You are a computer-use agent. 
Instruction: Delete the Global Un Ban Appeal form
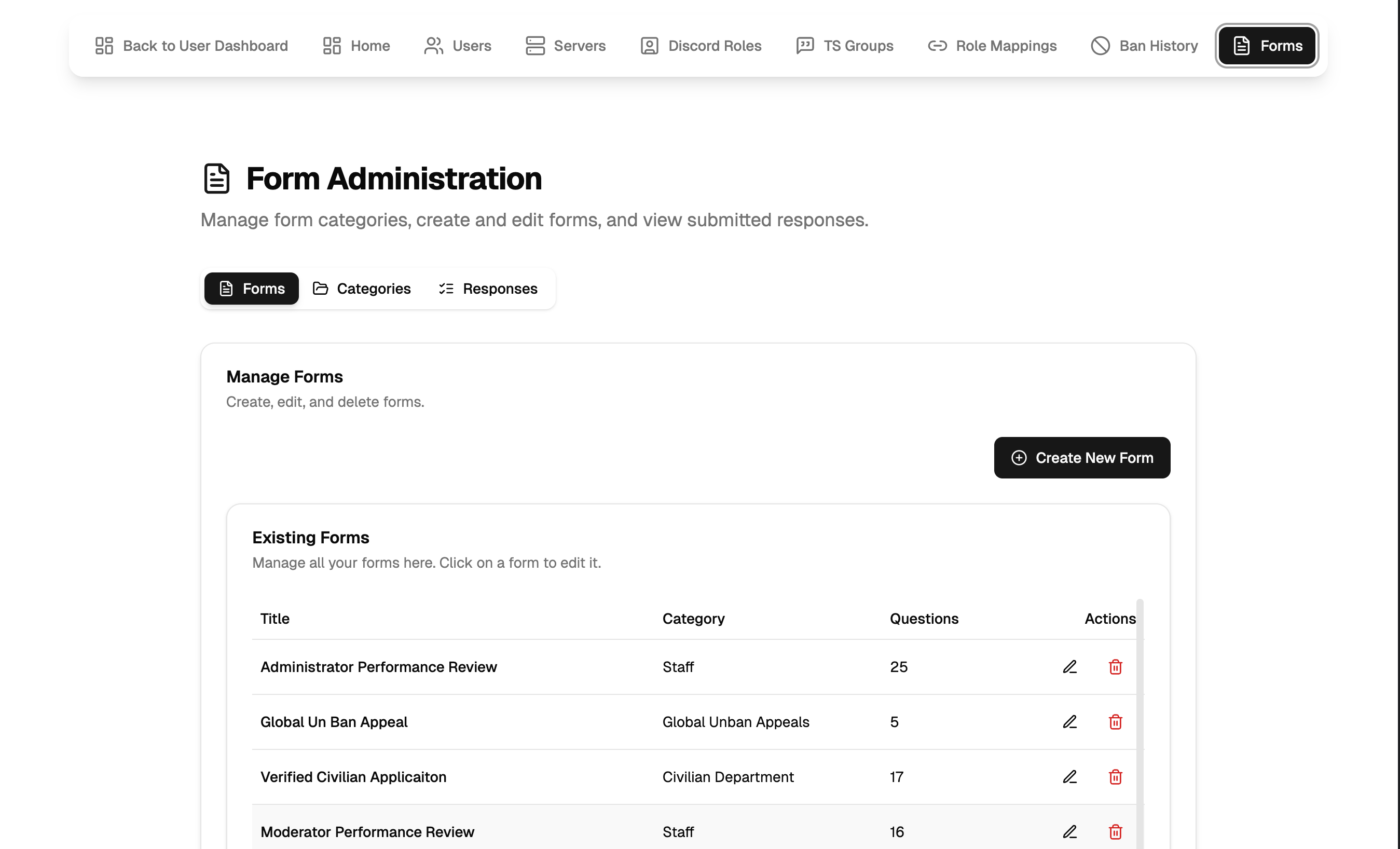coord(1115,722)
